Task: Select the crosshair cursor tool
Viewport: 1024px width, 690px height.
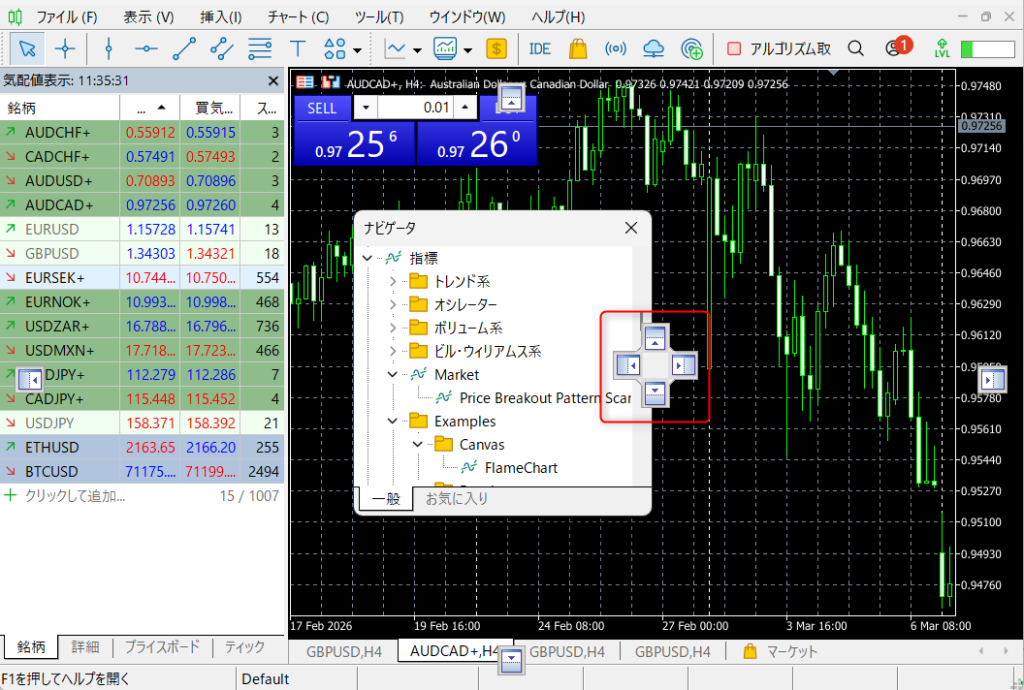Action: pyautogui.click(x=65, y=48)
